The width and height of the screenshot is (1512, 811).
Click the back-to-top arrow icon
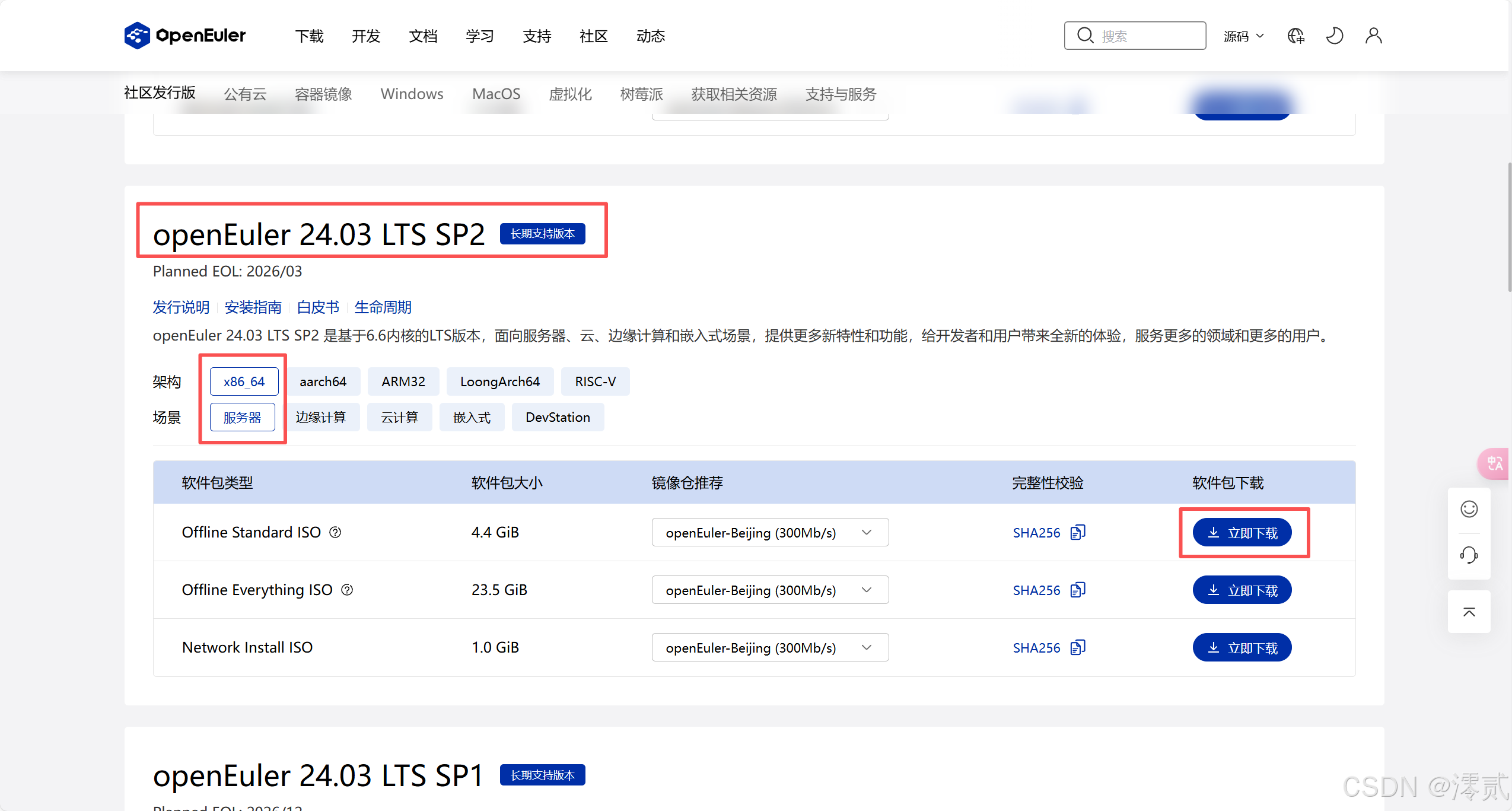(1469, 612)
